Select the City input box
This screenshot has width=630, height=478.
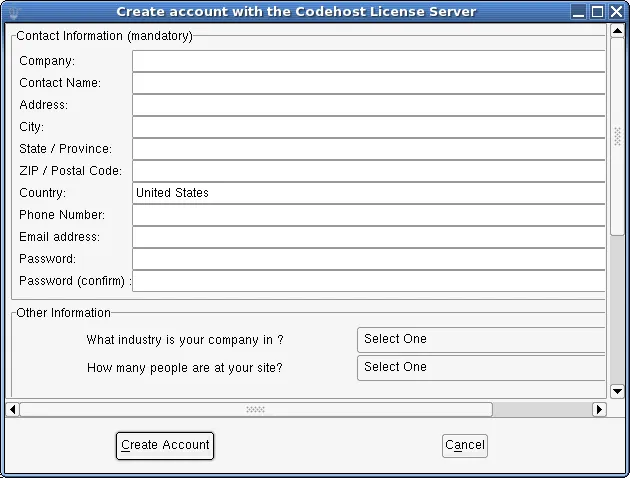click(369, 127)
